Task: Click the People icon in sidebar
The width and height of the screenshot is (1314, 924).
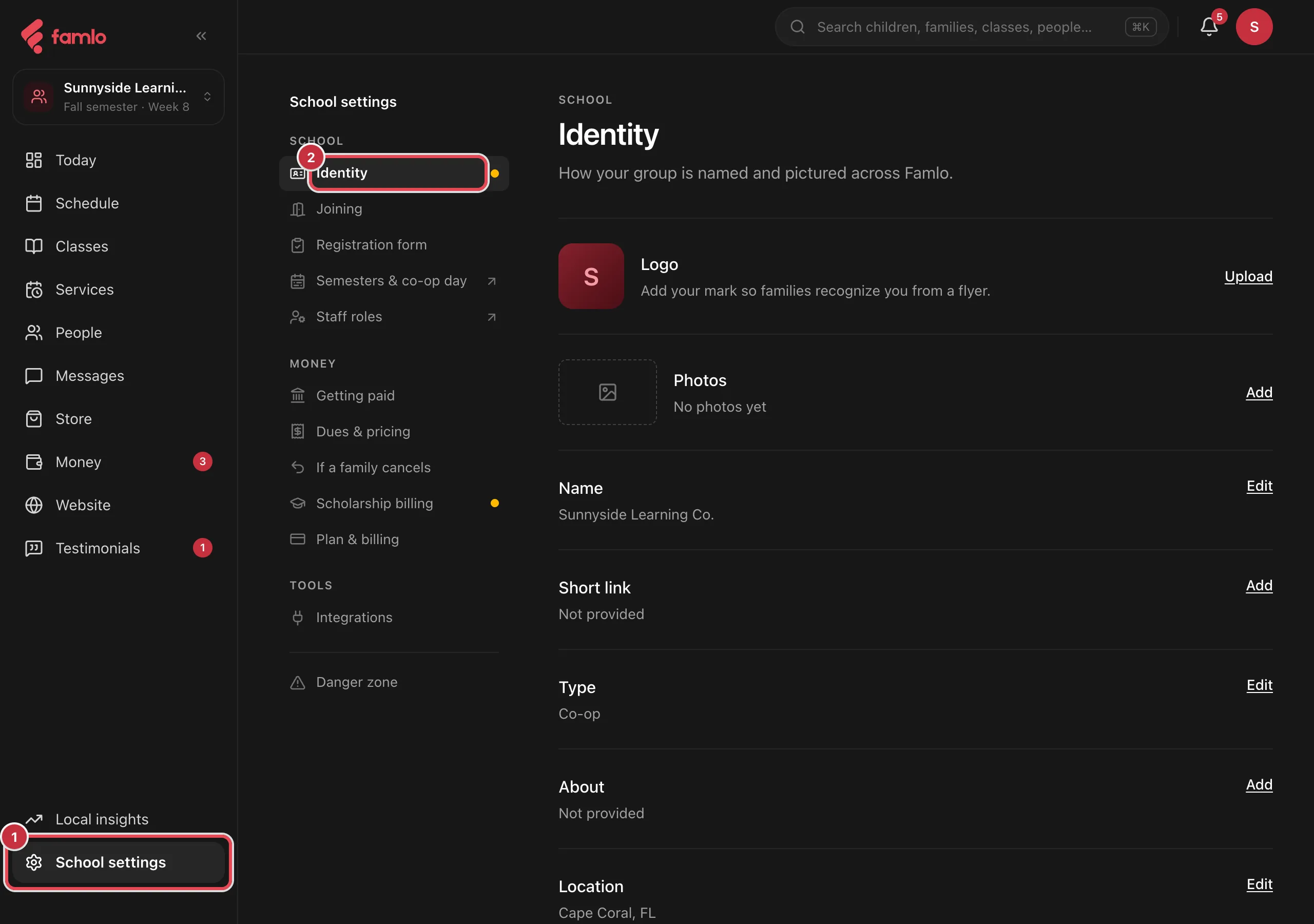Action: pos(34,333)
